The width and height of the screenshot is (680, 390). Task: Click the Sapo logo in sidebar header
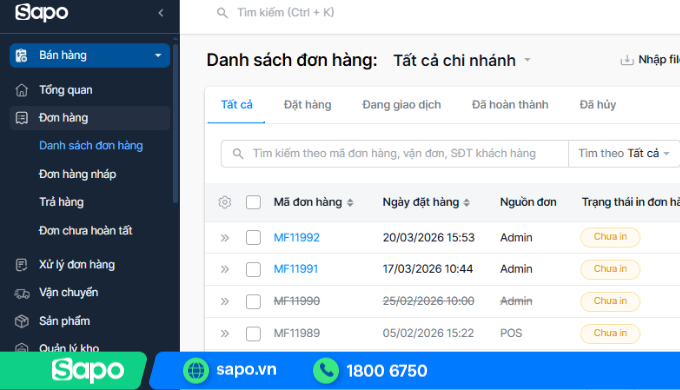coord(42,12)
